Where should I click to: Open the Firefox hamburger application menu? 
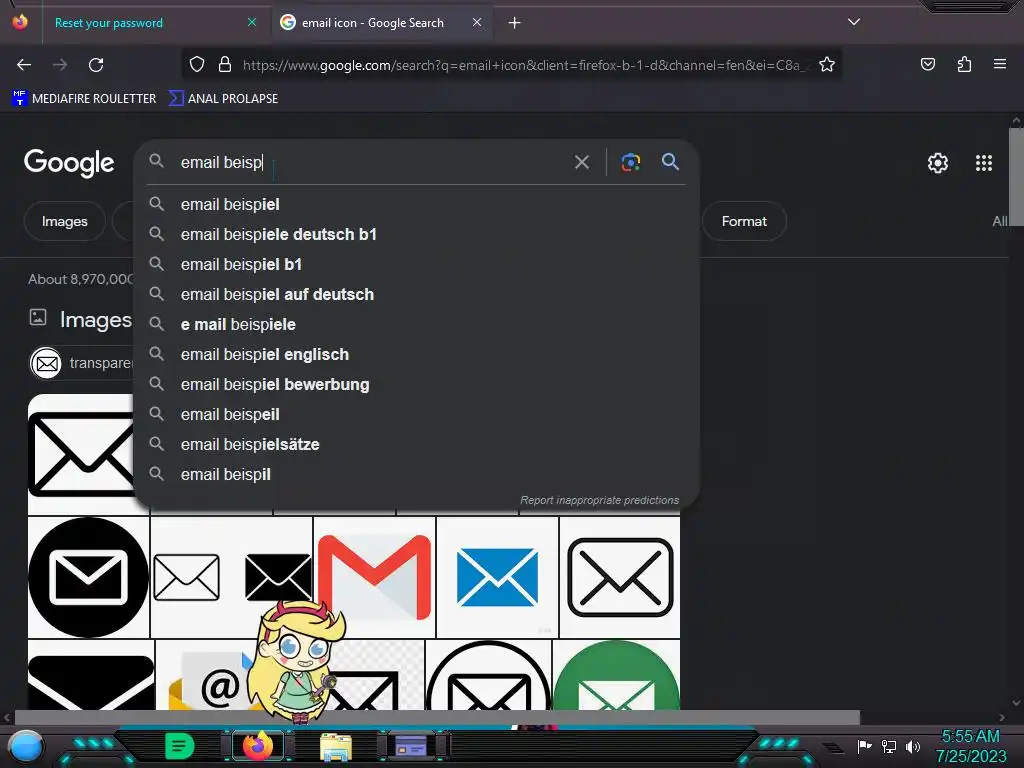(999, 64)
